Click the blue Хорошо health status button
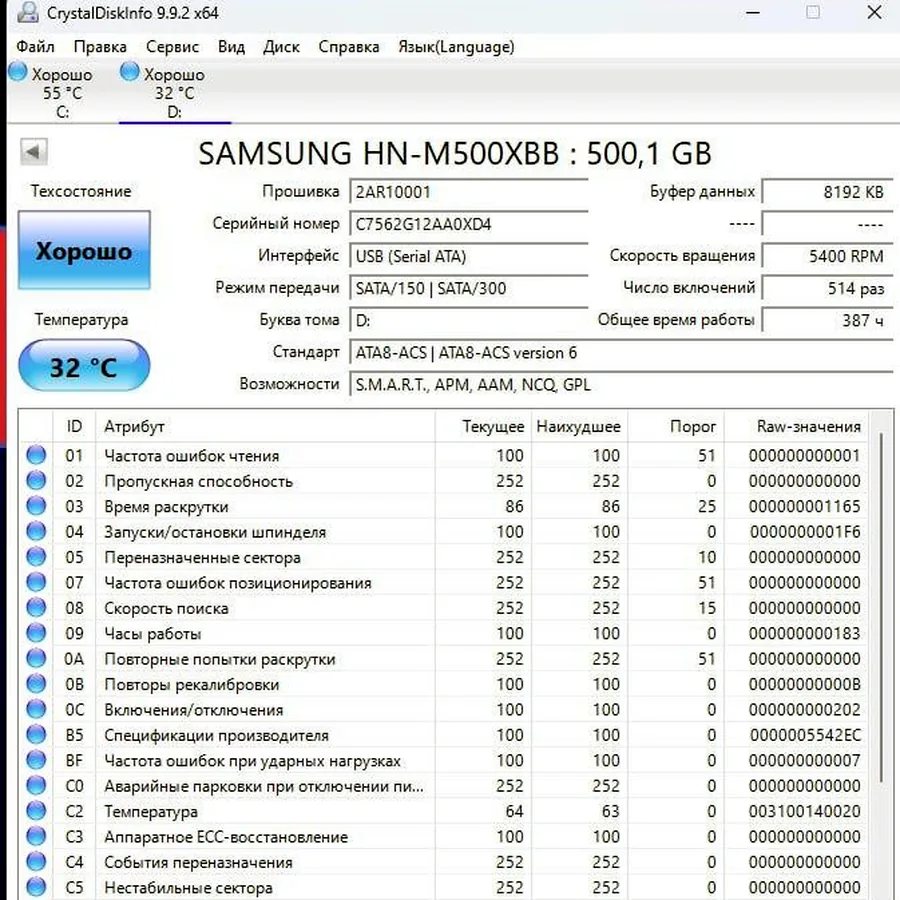 84,250
